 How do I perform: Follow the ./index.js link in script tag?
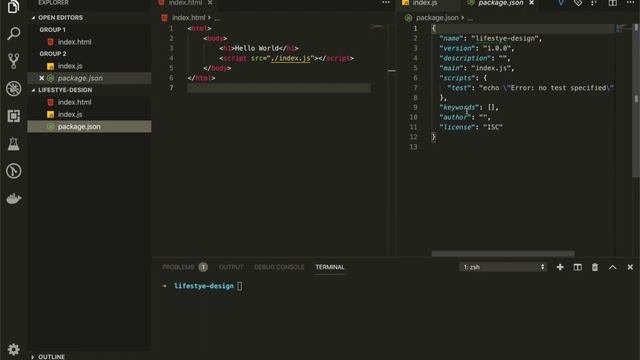(x=292, y=58)
